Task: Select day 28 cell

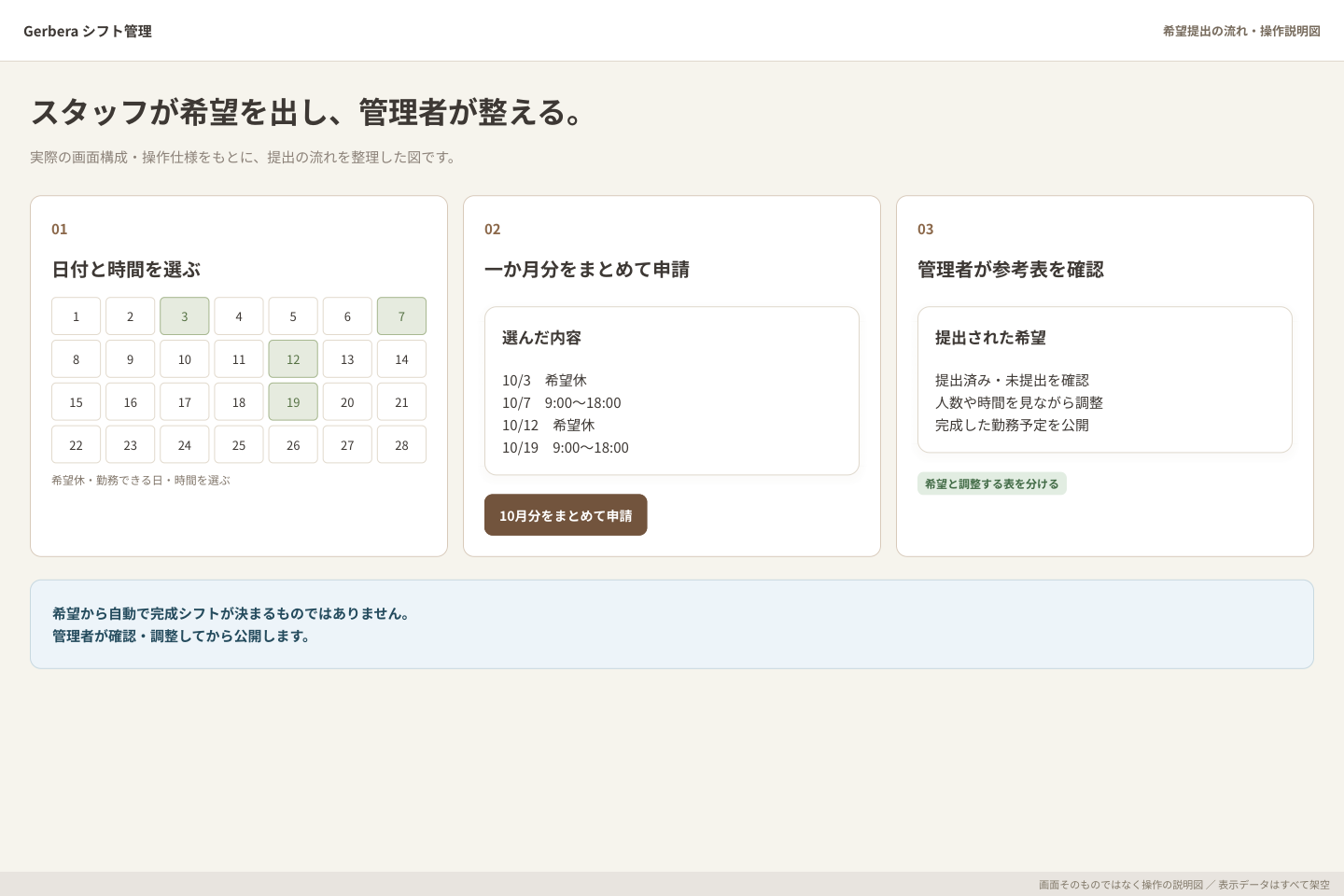Action: (401, 445)
